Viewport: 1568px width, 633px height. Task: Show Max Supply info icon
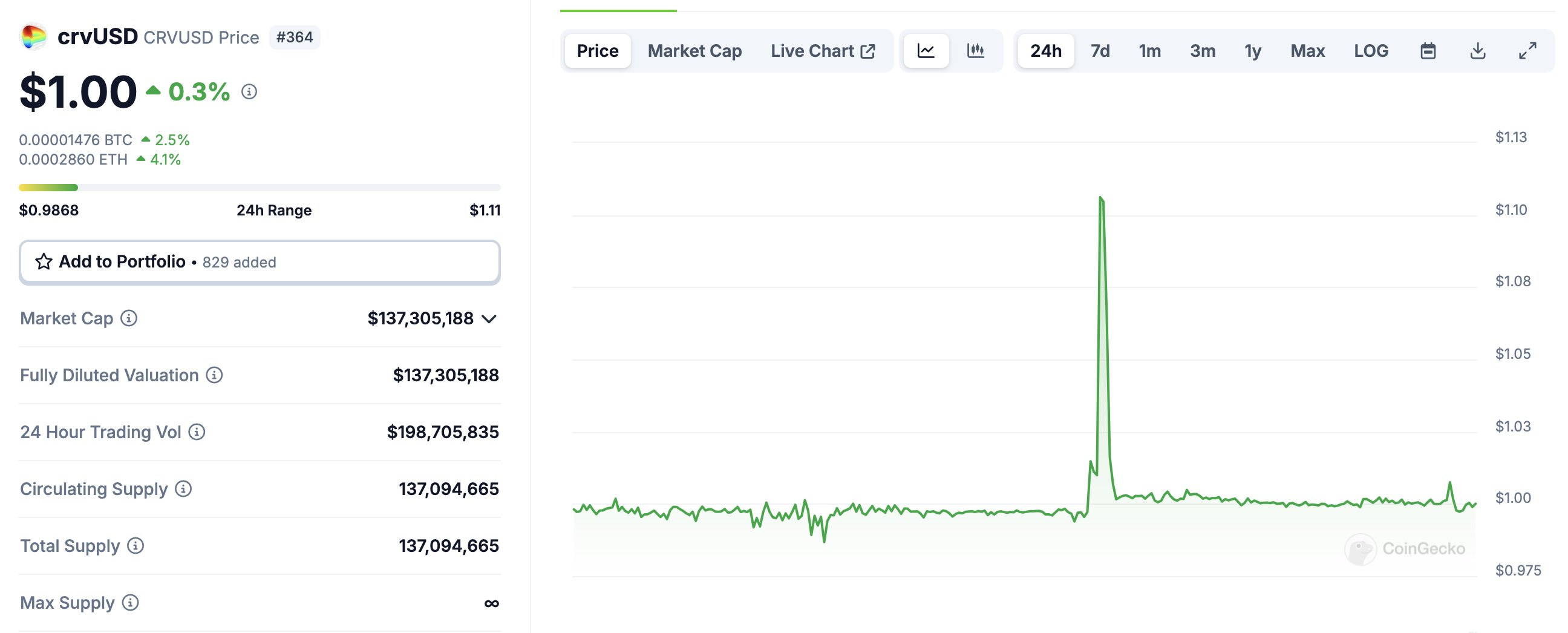tap(130, 603)
